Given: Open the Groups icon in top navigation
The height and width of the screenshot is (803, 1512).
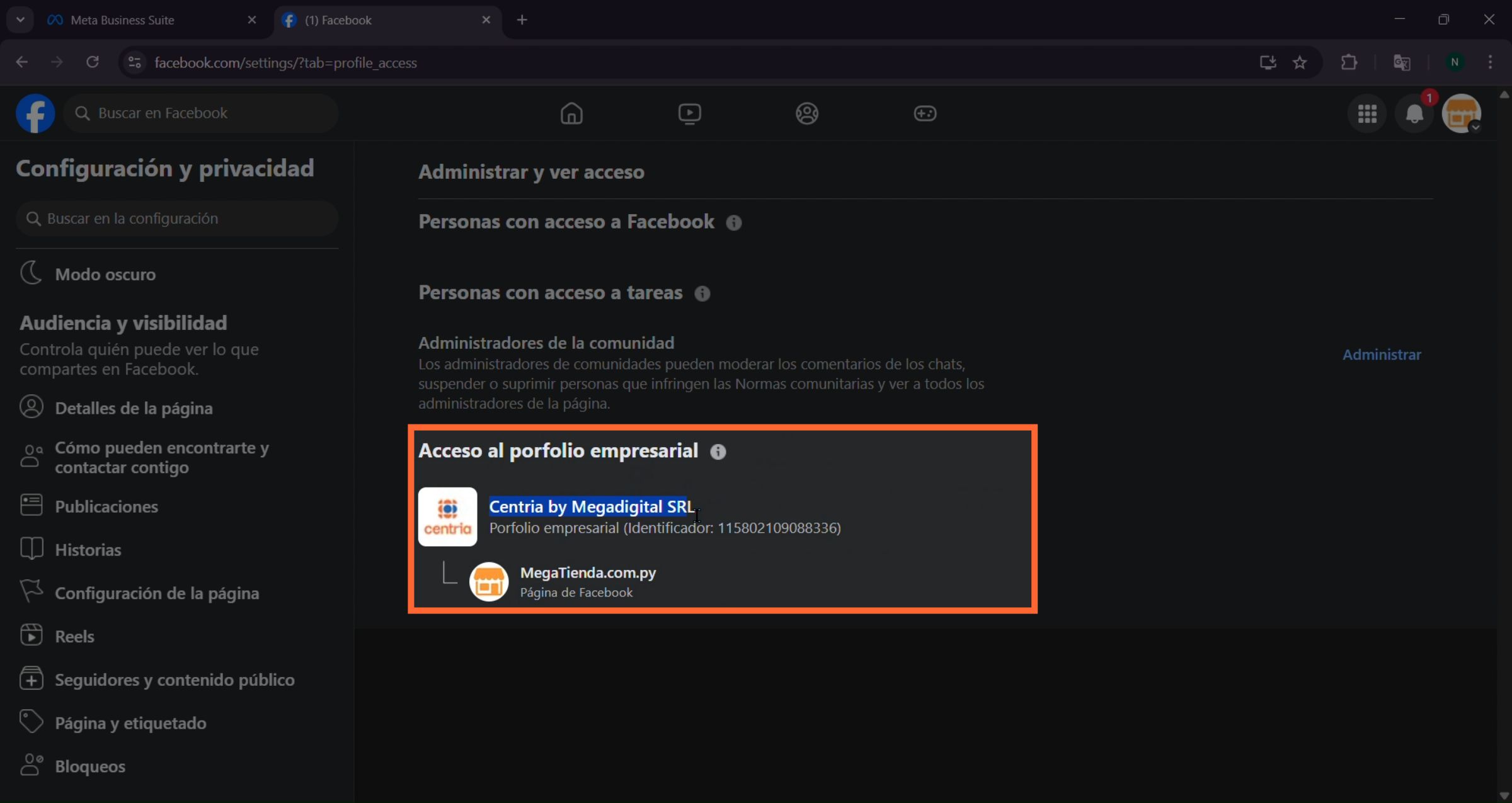Looking at the screenshot, I should pos(806,113).
